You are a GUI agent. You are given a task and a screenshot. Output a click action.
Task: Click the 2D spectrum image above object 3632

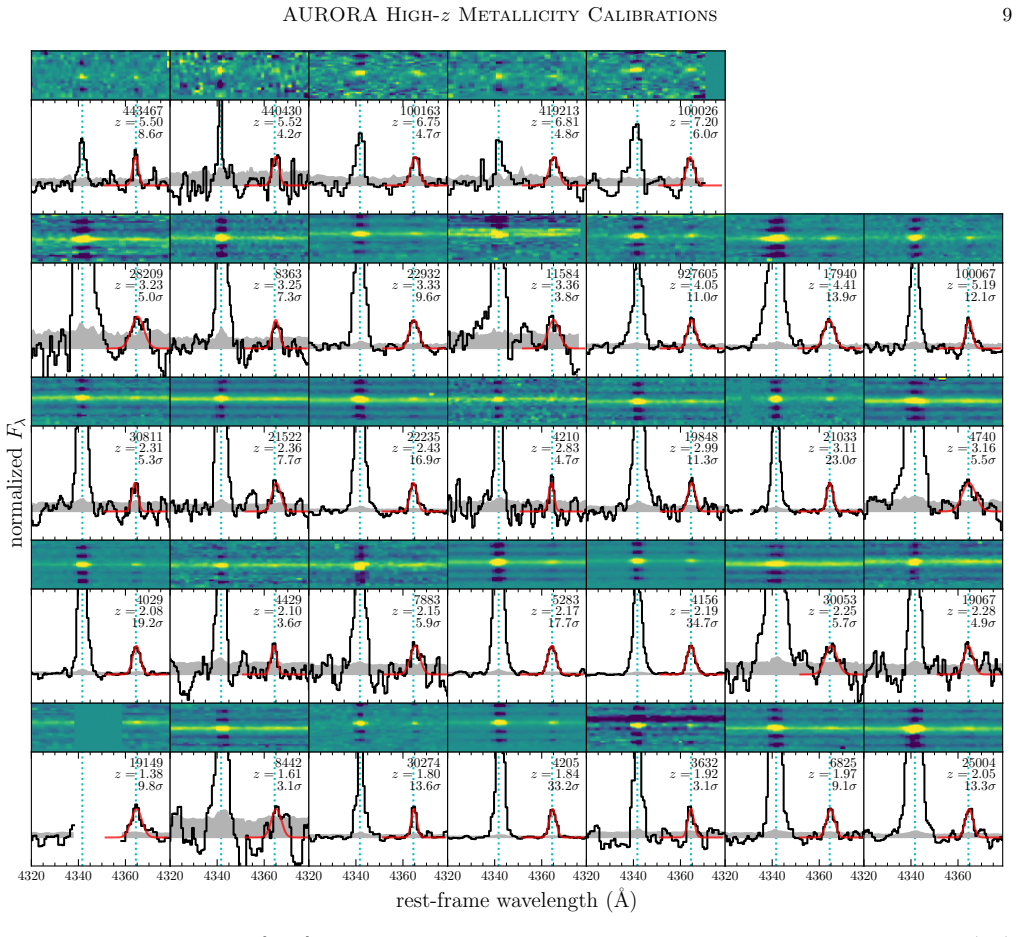coord(656,727)
